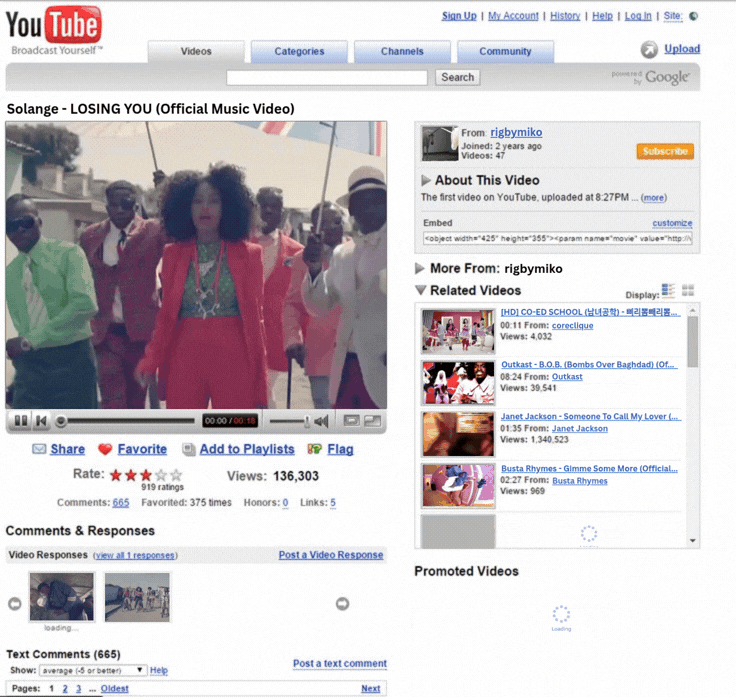Expand the About This Video section
Screen dimensions: 736x697
(426, 180)
